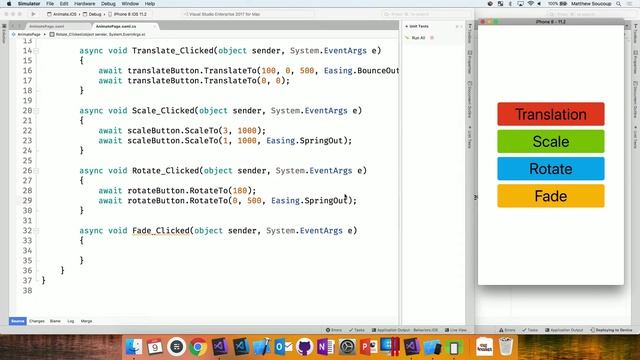Click the Bluetooth icon in menu bar
This screenshot has width=640, height=360.
click(x=510, y=4)
